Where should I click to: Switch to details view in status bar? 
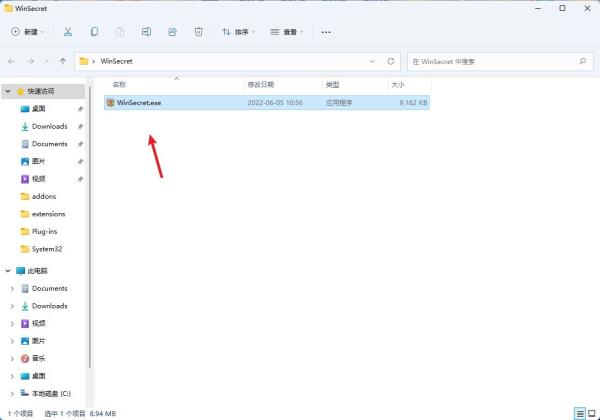[x=579, y=412]
